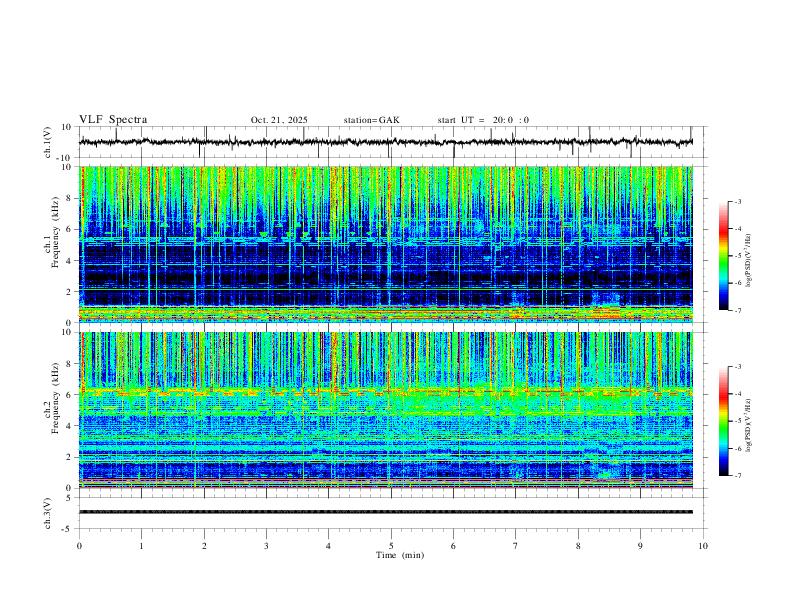792x612 pixels.
Task: Click time axis tick label "3"
Action: pyautogui.click(x=266, y=546)
